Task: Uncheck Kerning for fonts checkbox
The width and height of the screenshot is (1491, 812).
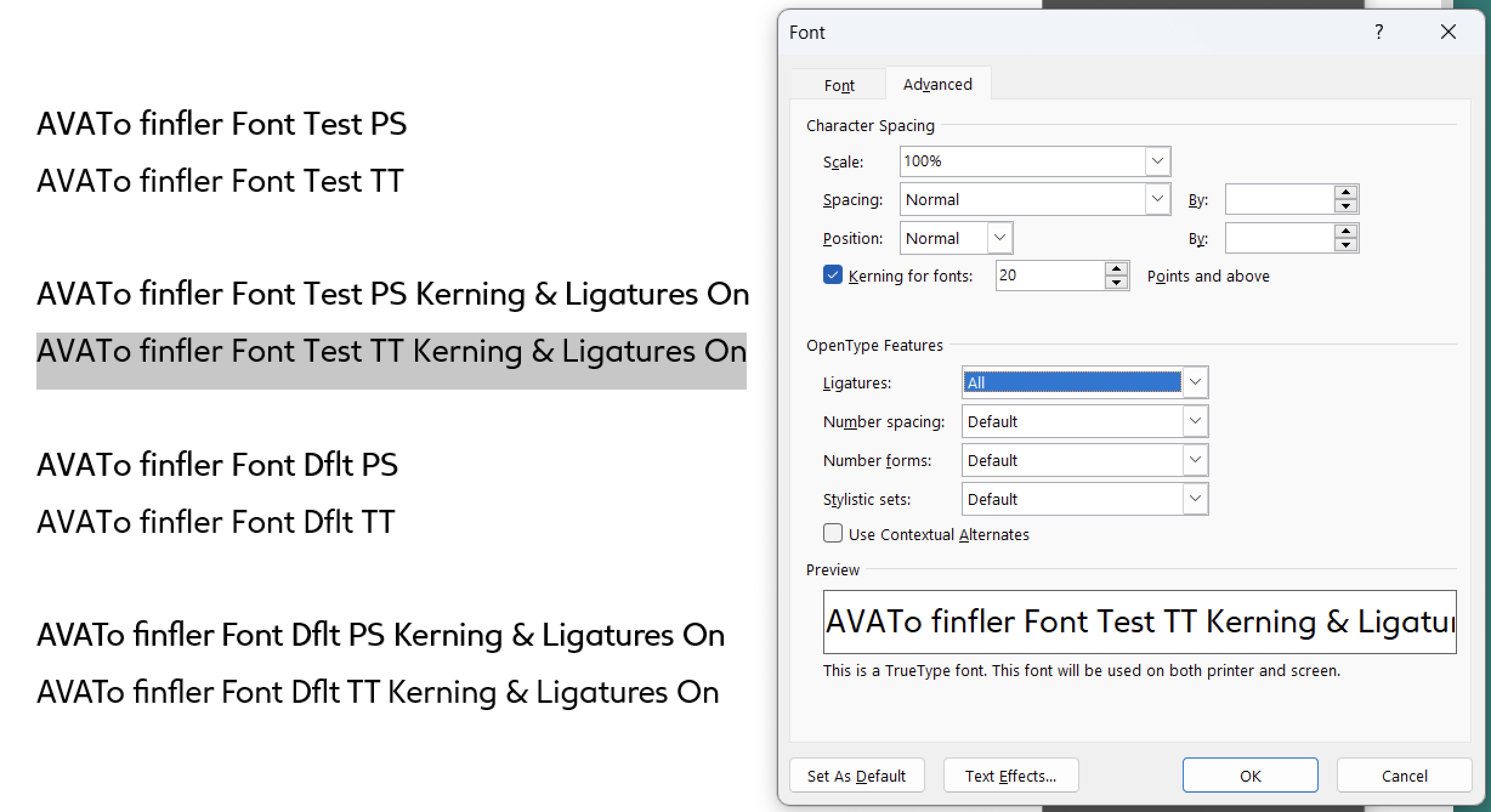Action: 832,275
